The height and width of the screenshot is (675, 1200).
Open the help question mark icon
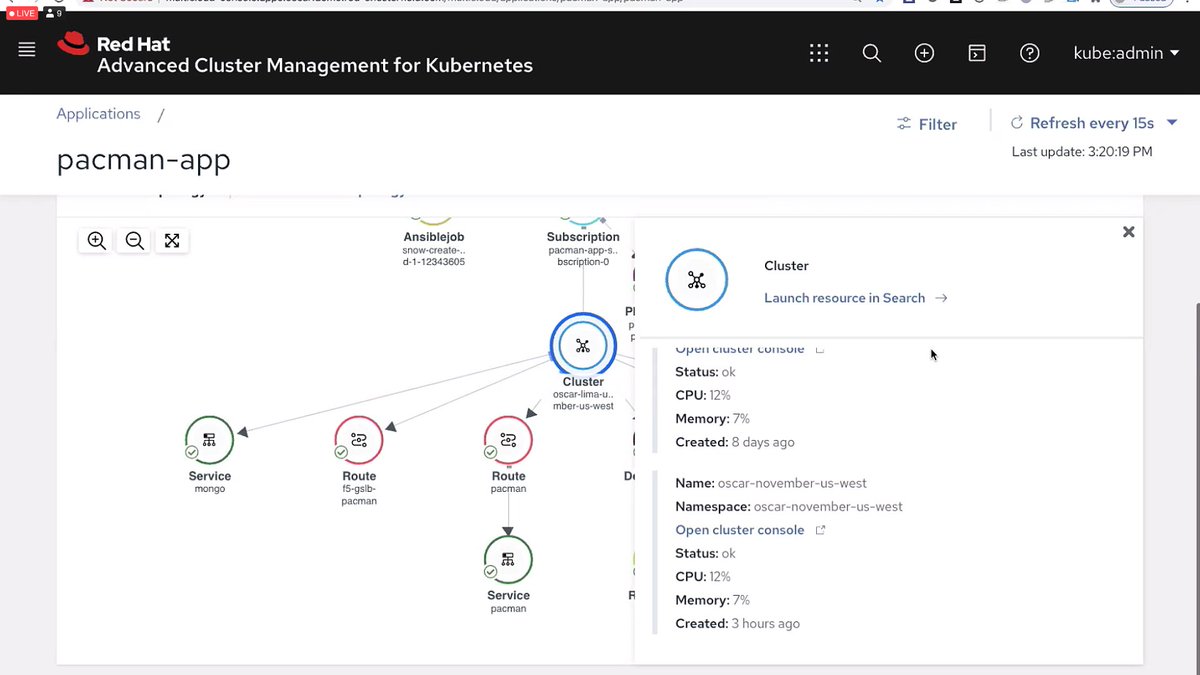click(1029, 53)
